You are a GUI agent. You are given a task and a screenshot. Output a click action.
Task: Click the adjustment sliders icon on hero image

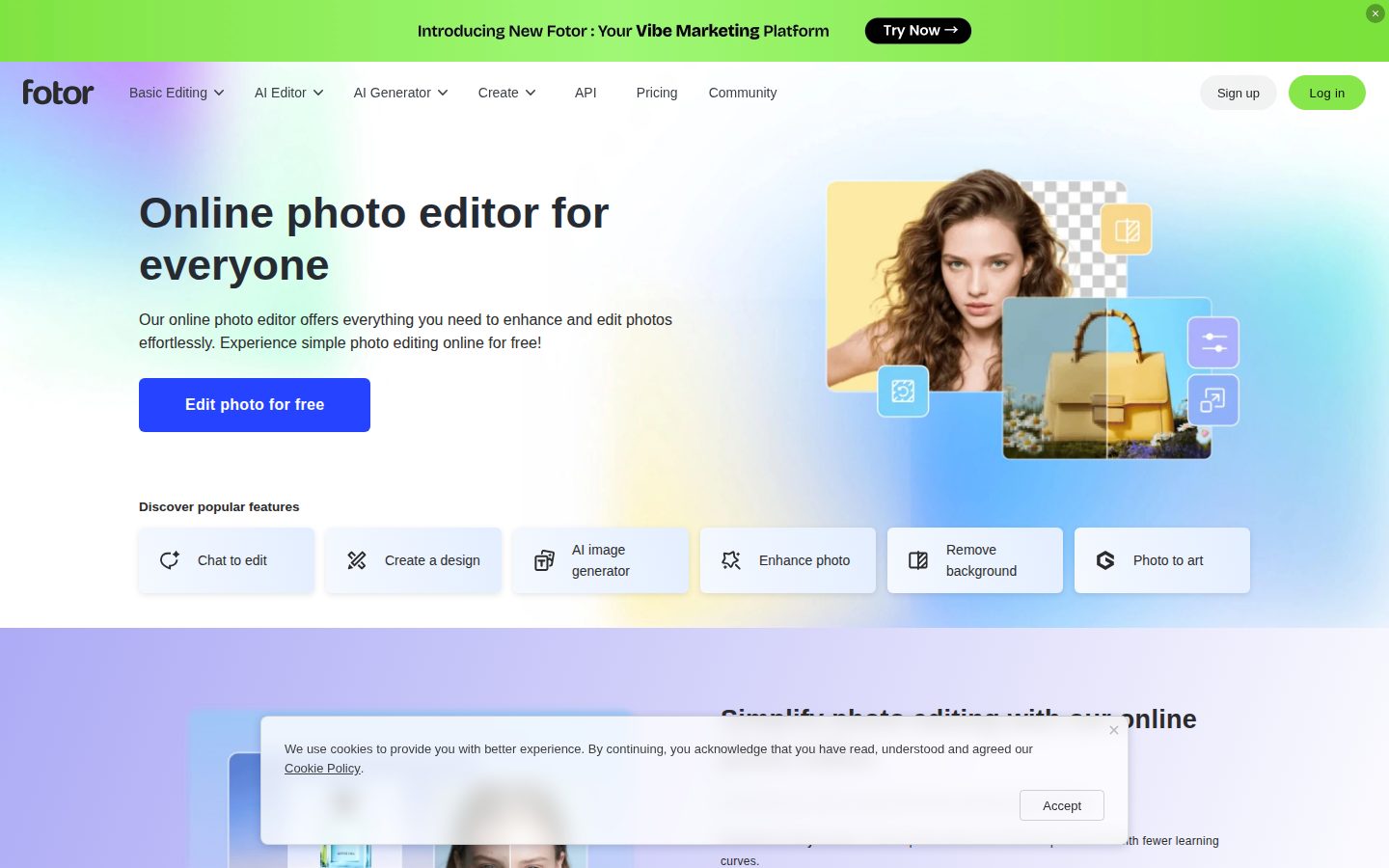tap(1213, 342)
